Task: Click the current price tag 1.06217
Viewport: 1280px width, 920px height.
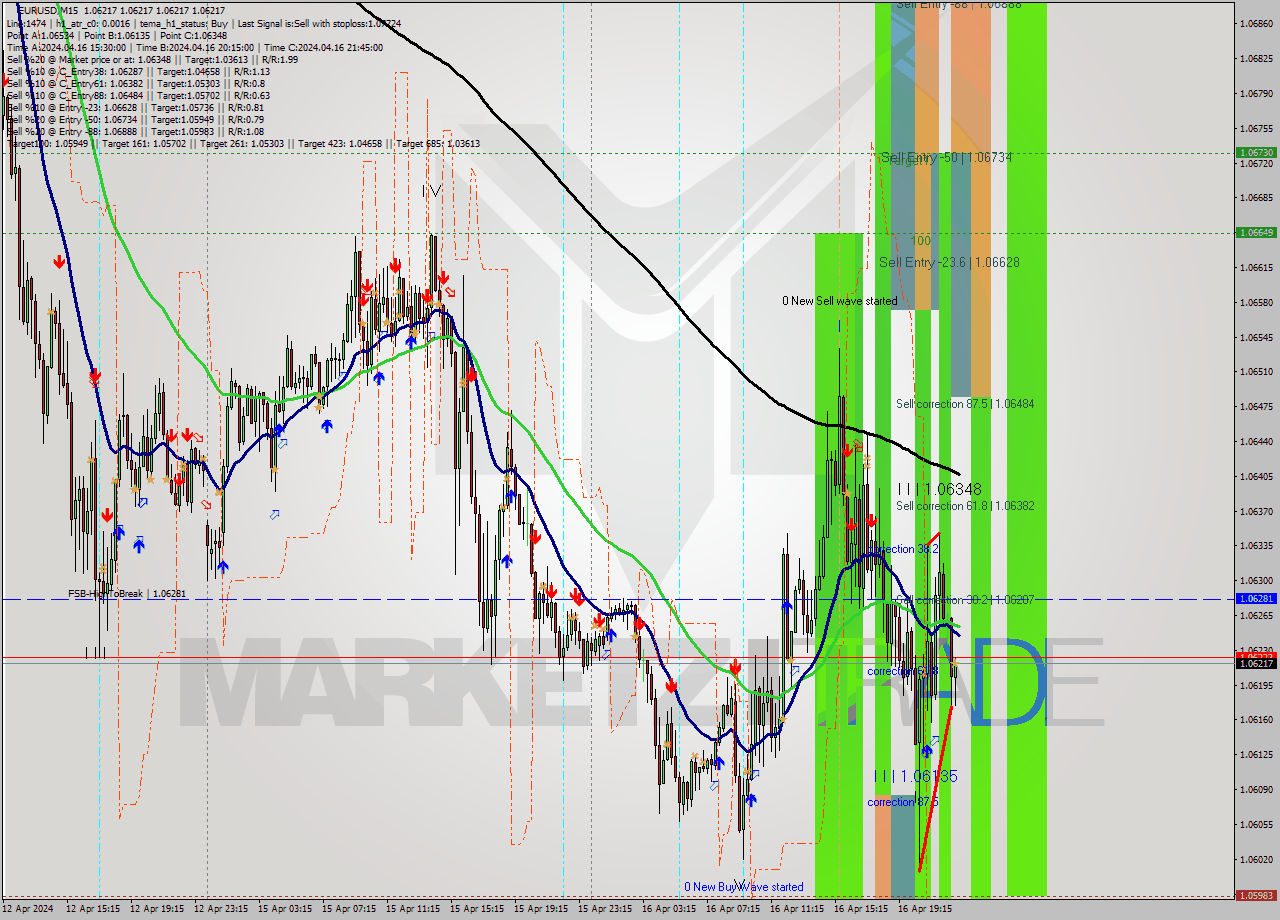Action: (x=1256, y=664)
